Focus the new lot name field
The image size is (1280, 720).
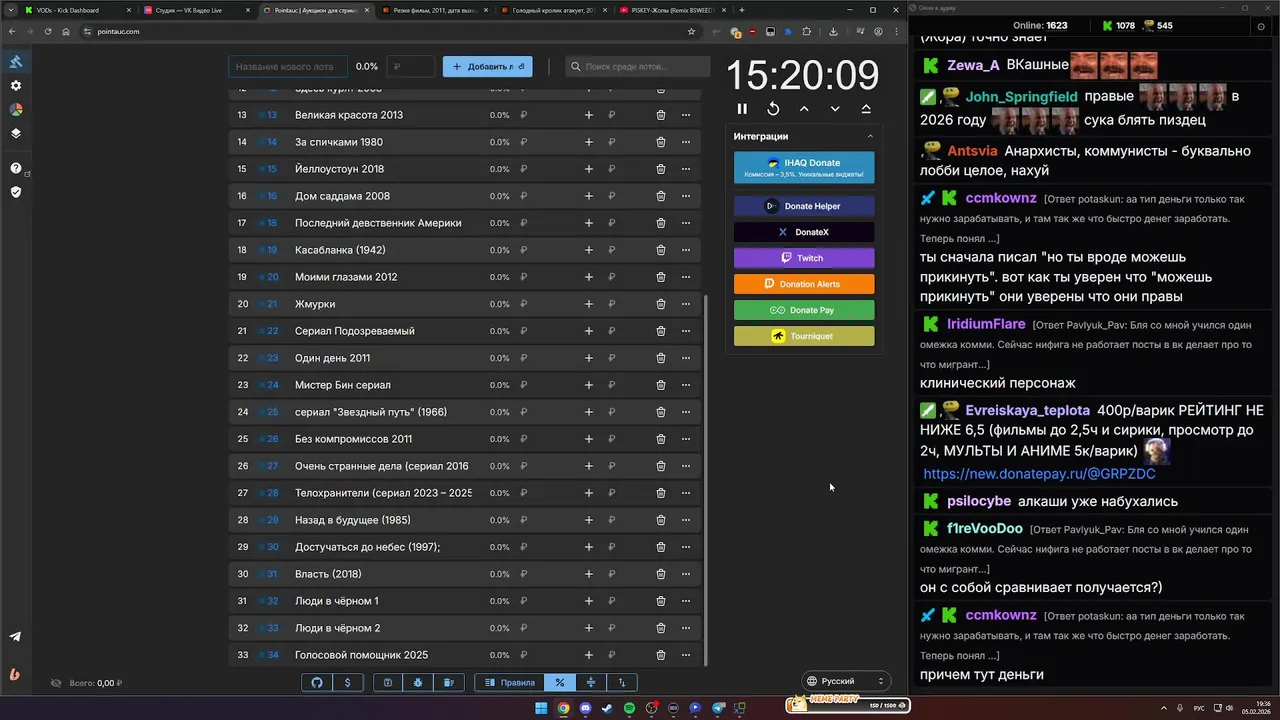click(288, 67)
